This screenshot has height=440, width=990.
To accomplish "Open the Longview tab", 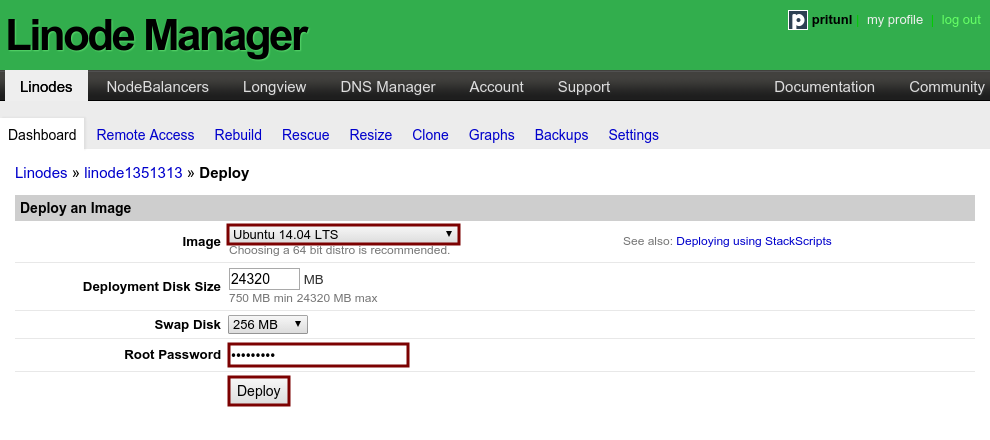I will tap(275, 86).
